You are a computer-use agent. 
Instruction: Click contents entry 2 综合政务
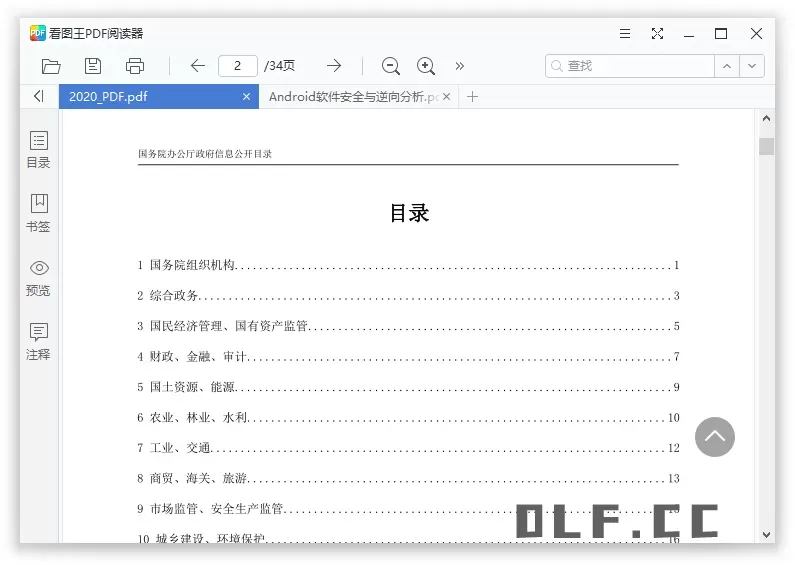[x=408, y=295]
